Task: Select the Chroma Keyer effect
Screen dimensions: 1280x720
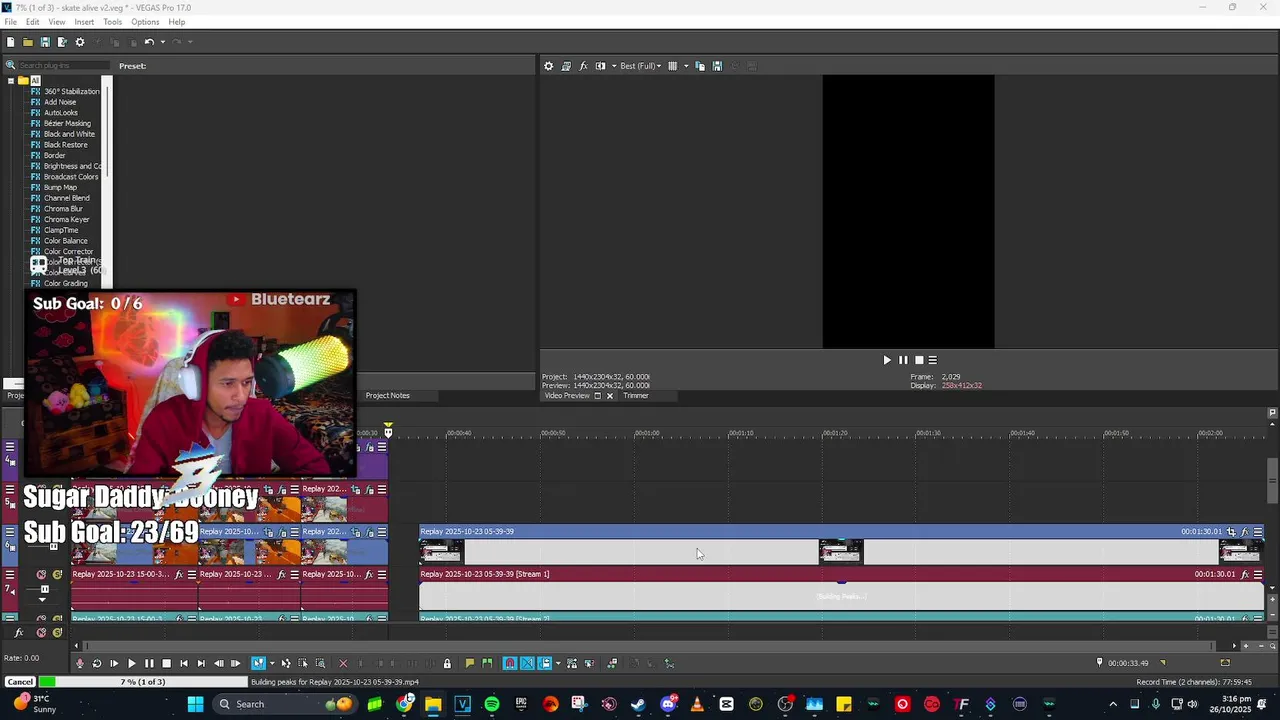Action: (x=66, y=220)
